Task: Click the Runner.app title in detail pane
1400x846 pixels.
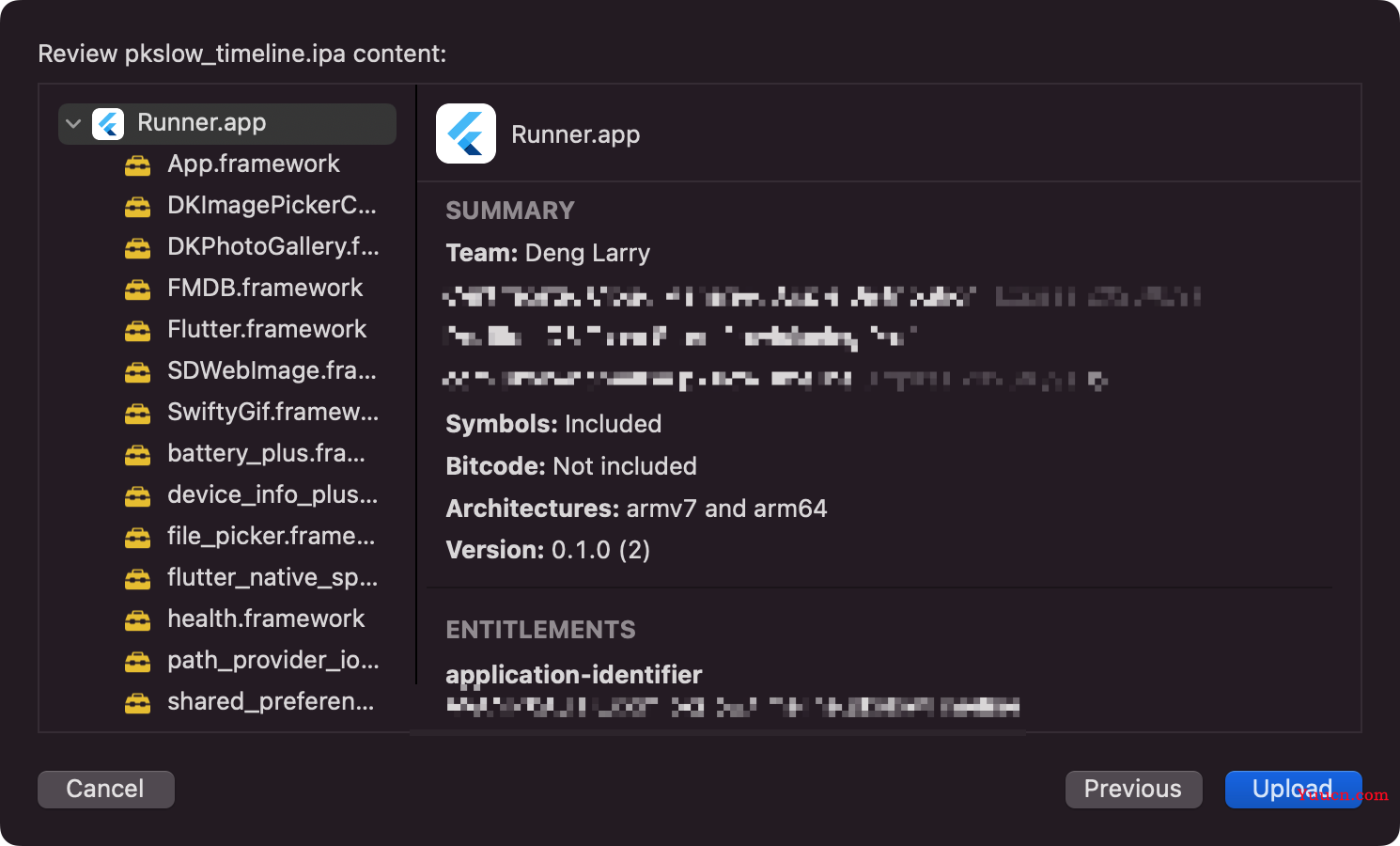Action: [575, 135]
